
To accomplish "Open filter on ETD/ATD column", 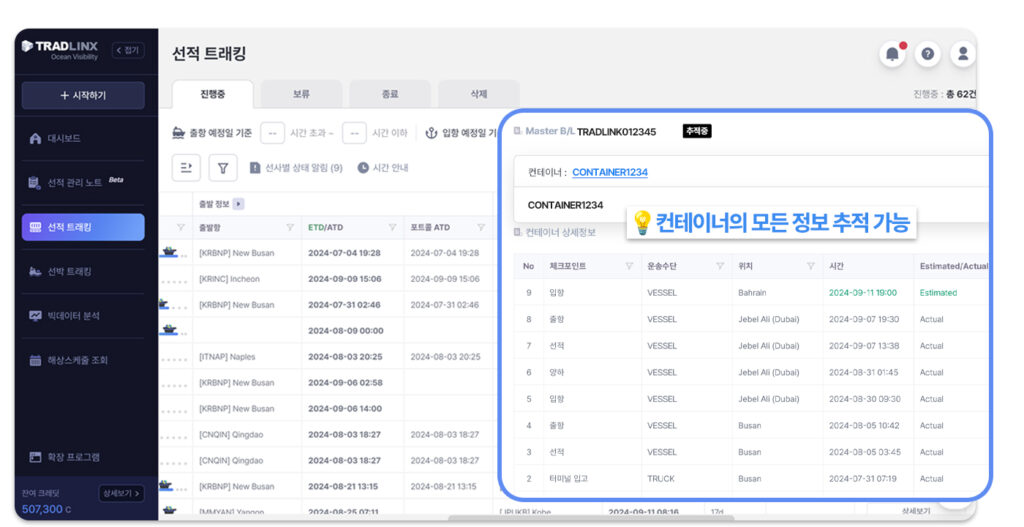I will (x=392, y=227).
